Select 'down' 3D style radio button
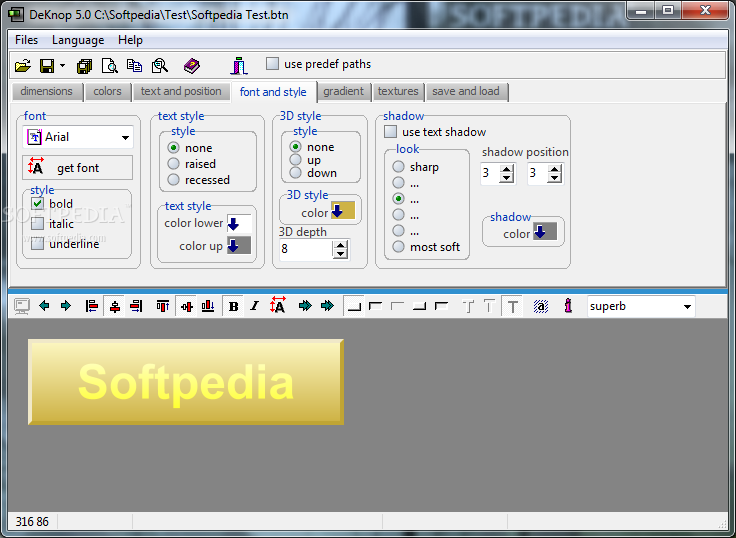This screenshot has height=538, width=736. [x=296, y=172]
